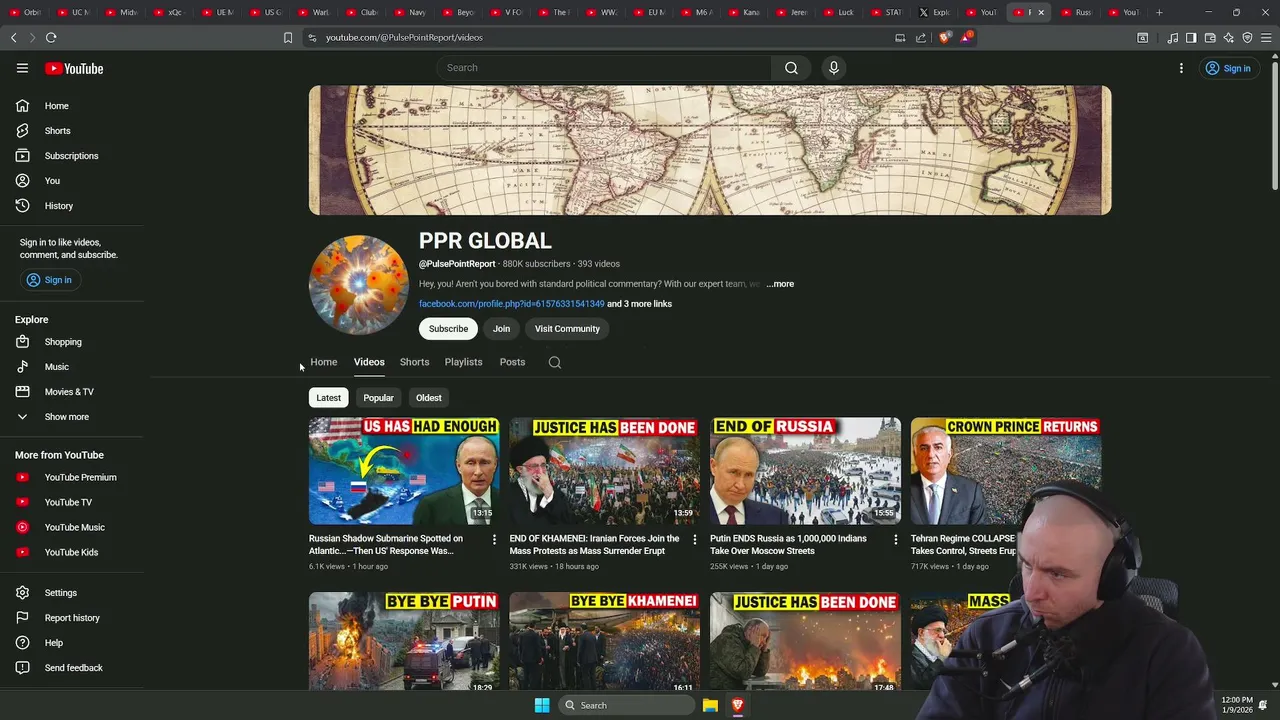This screenshot has height=720, width=1280.
Task: Open browser main hamburger menu
Action: click(x=1266, y=38)
